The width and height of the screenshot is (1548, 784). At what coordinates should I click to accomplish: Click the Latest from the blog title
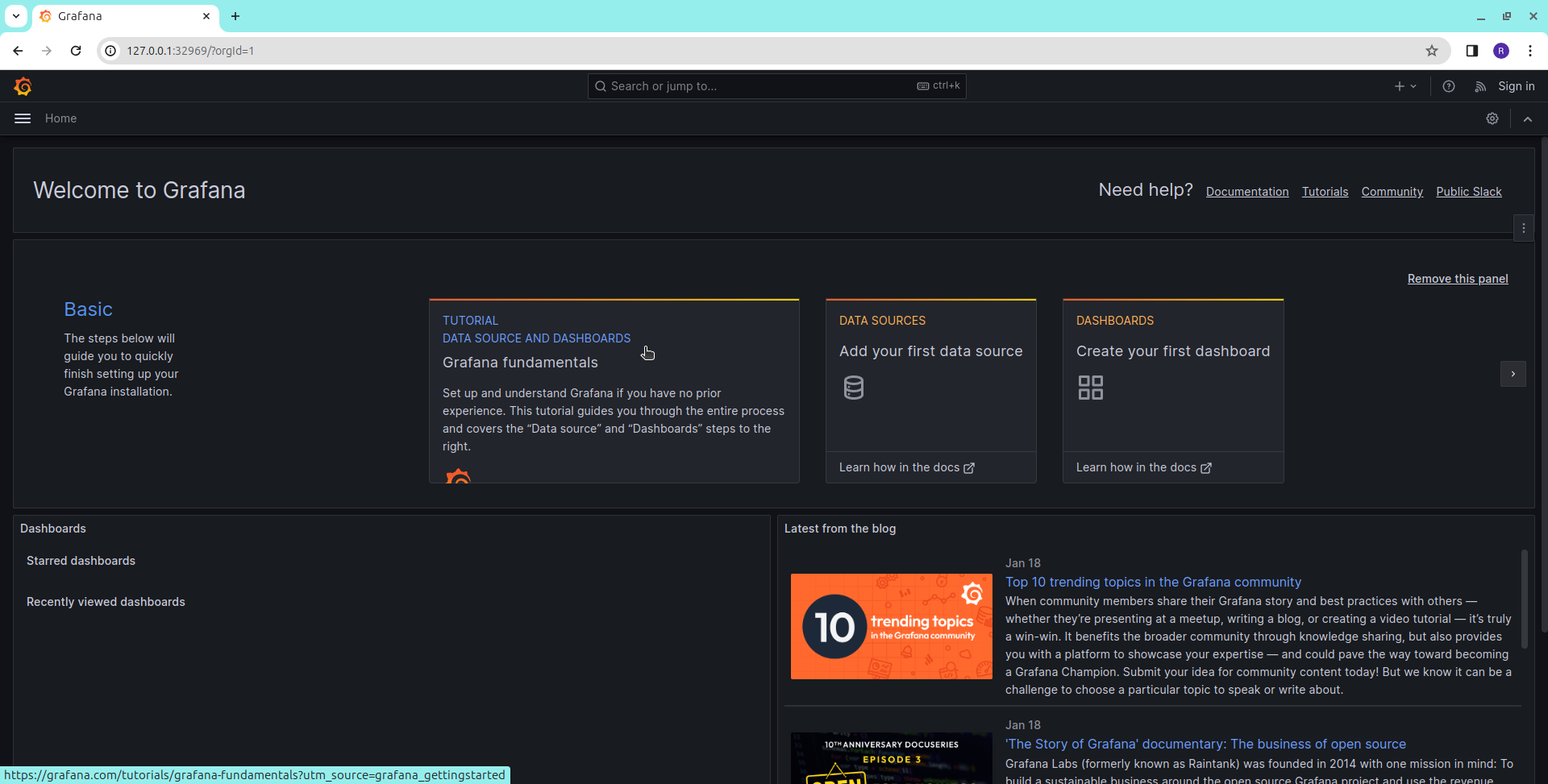(840, 529)
